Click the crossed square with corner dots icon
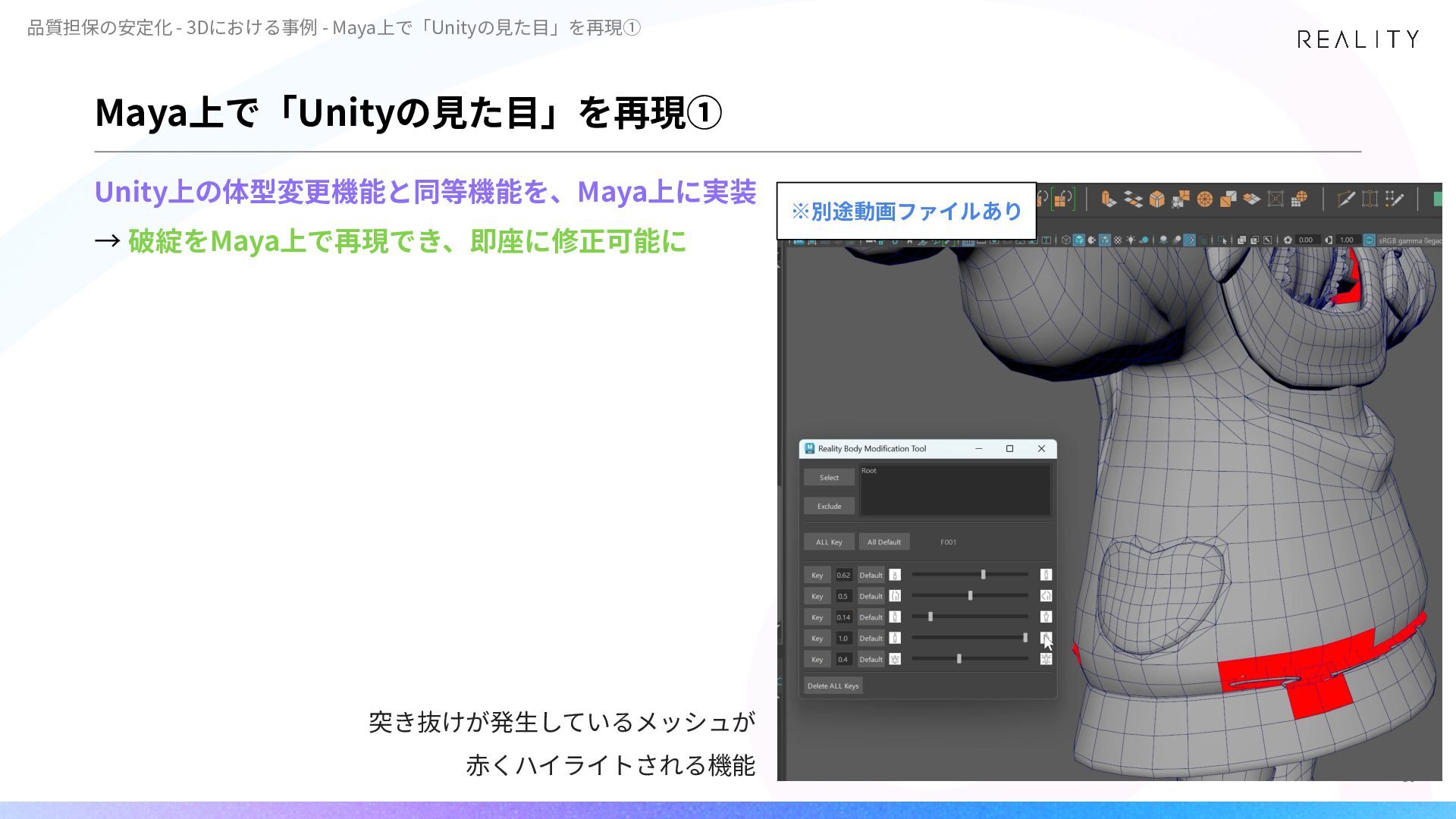The image size is (1456, 819). click(x=1276, y=199)
